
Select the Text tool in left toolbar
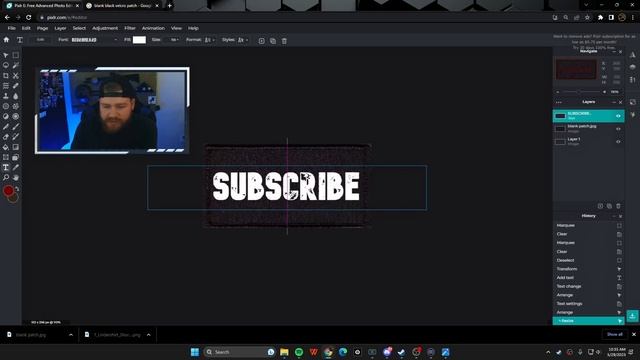(6, 167)
